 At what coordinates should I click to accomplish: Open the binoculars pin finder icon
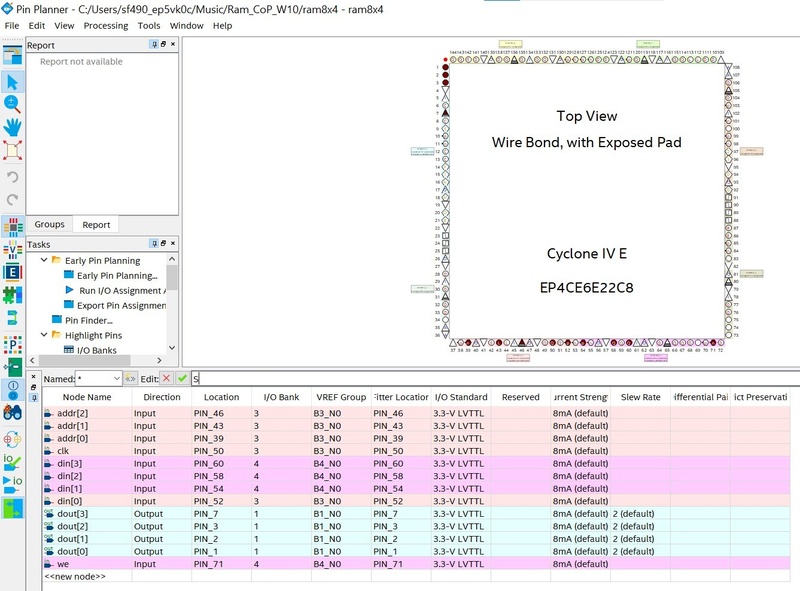(x=13, y=412)
